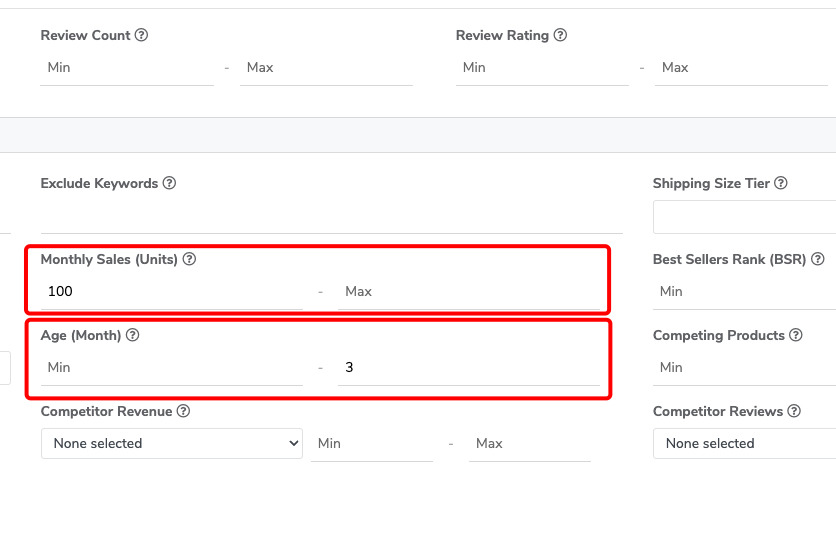Open Age (Month) help icon
Screen dimensions: 836x545
133,335
